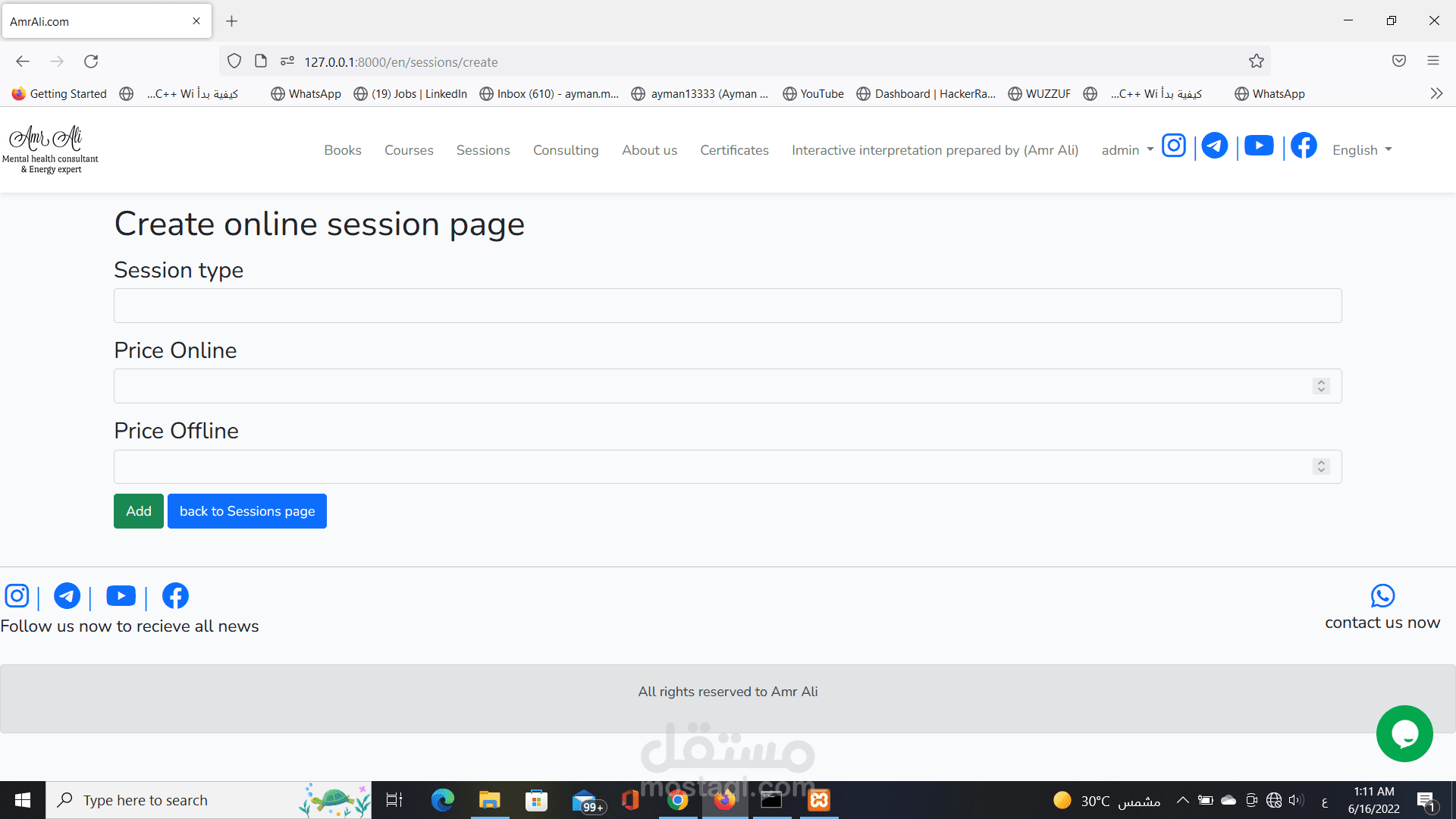
Task: Click Telegram icon in header
Action: [x=1215, y=146]
